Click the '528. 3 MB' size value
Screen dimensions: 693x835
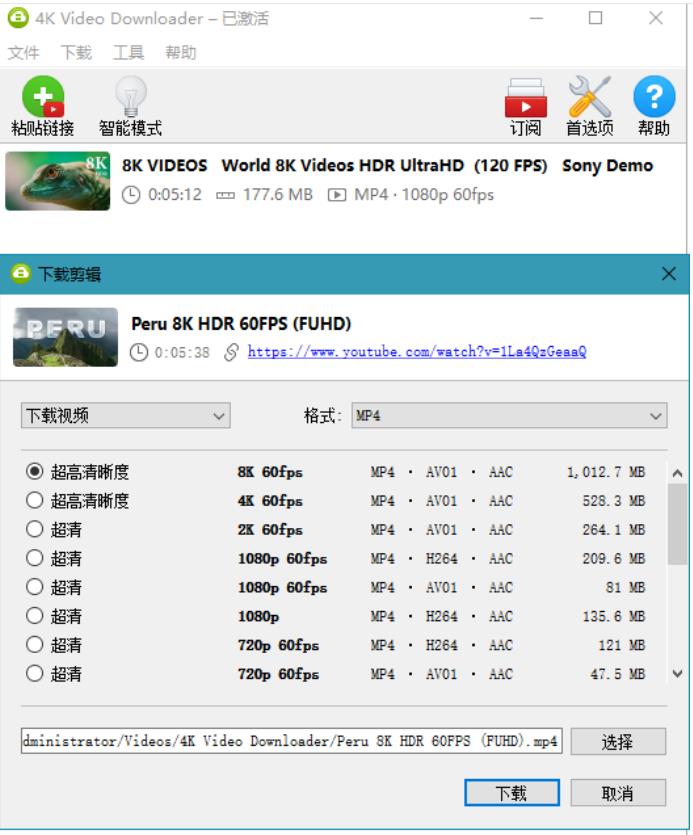pos(614,501)
